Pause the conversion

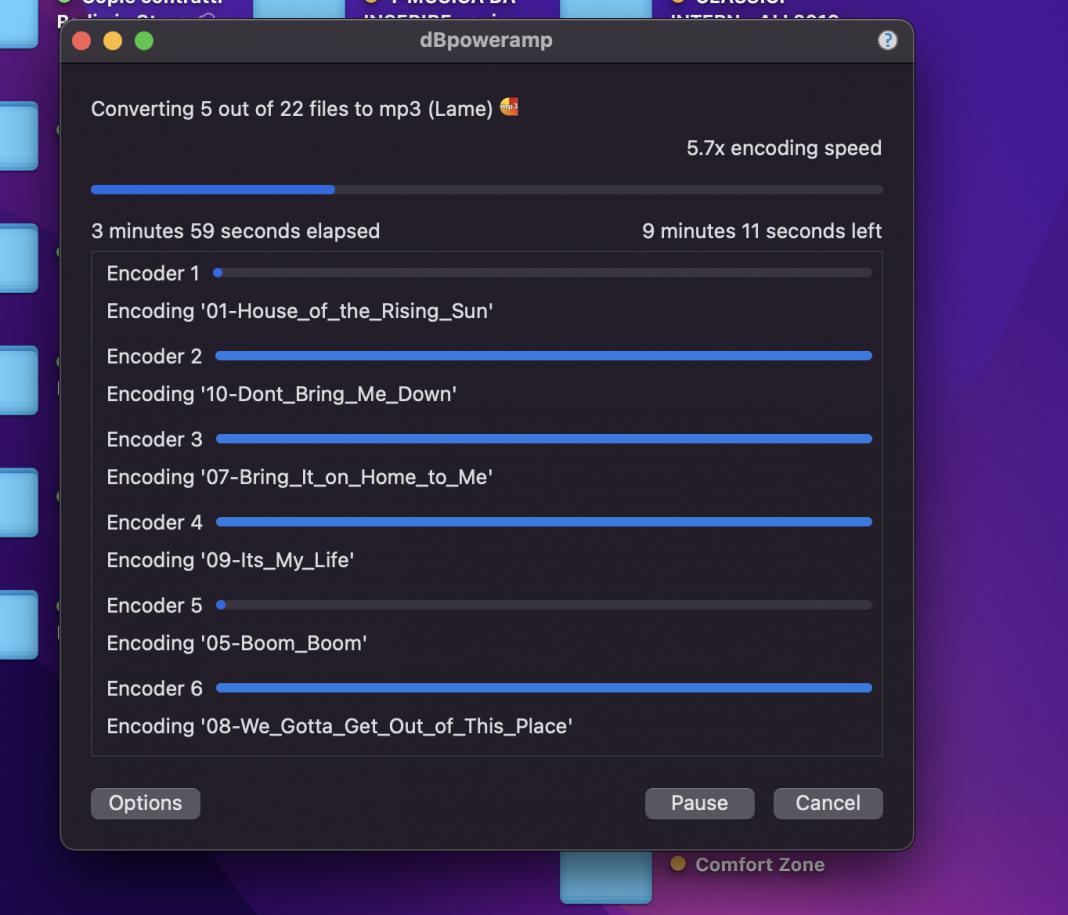pyautogui.click(x=699, y=803)
